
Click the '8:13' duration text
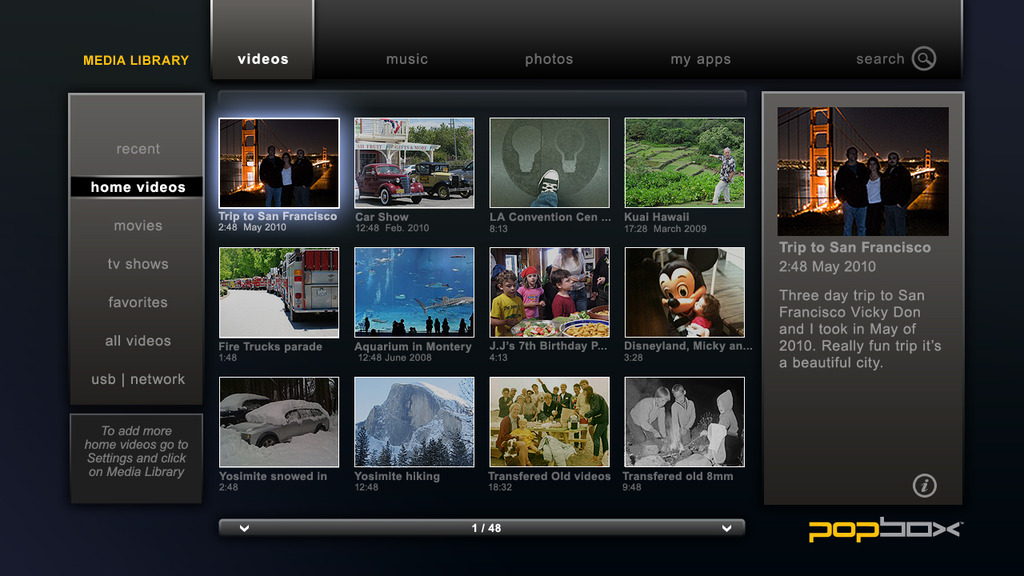[x=498, y=229]
